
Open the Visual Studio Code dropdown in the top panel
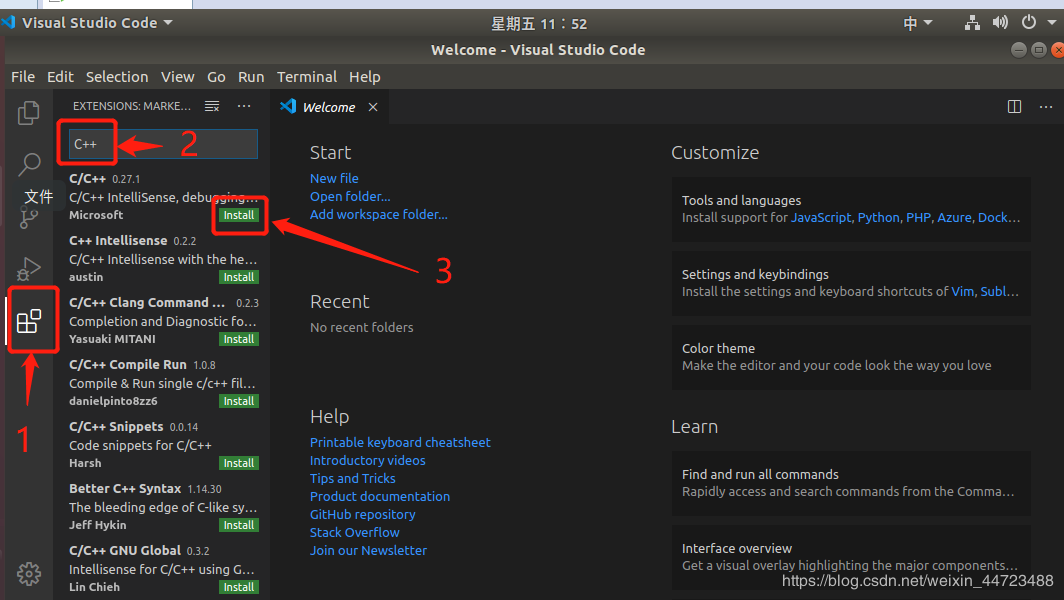pos(88,22)
